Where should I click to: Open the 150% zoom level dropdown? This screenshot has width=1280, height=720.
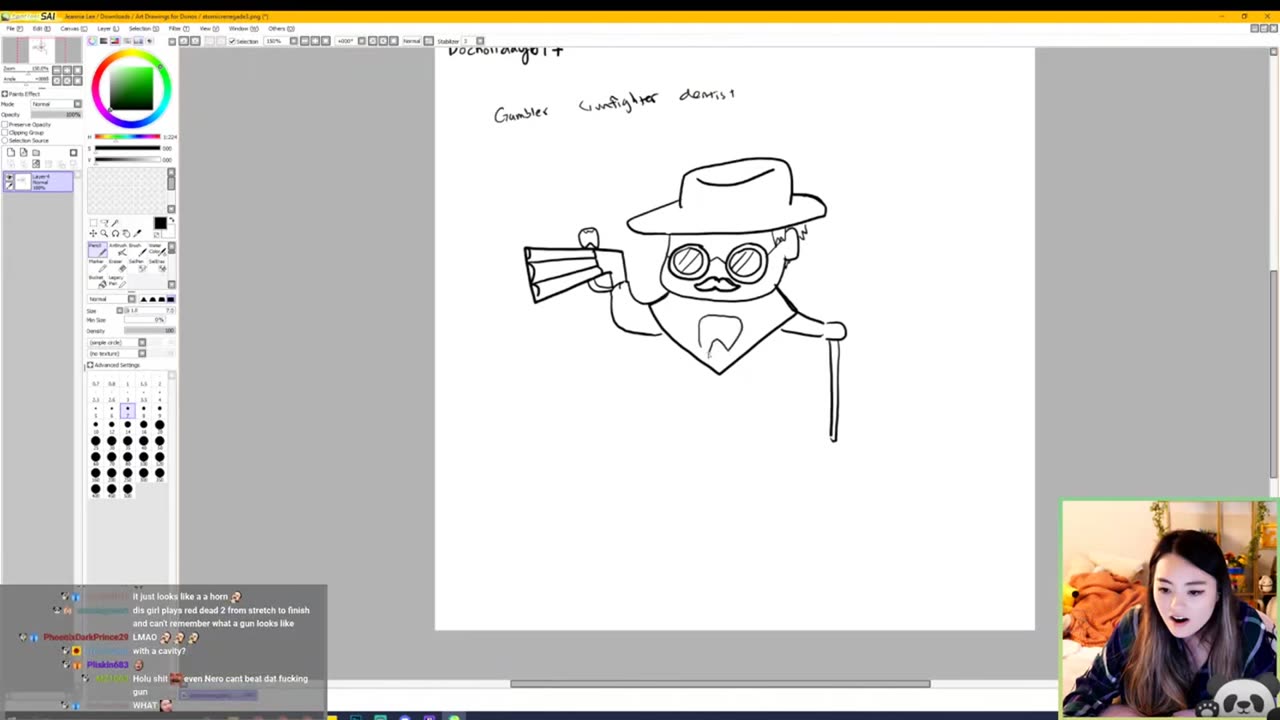tap(278, 41)
